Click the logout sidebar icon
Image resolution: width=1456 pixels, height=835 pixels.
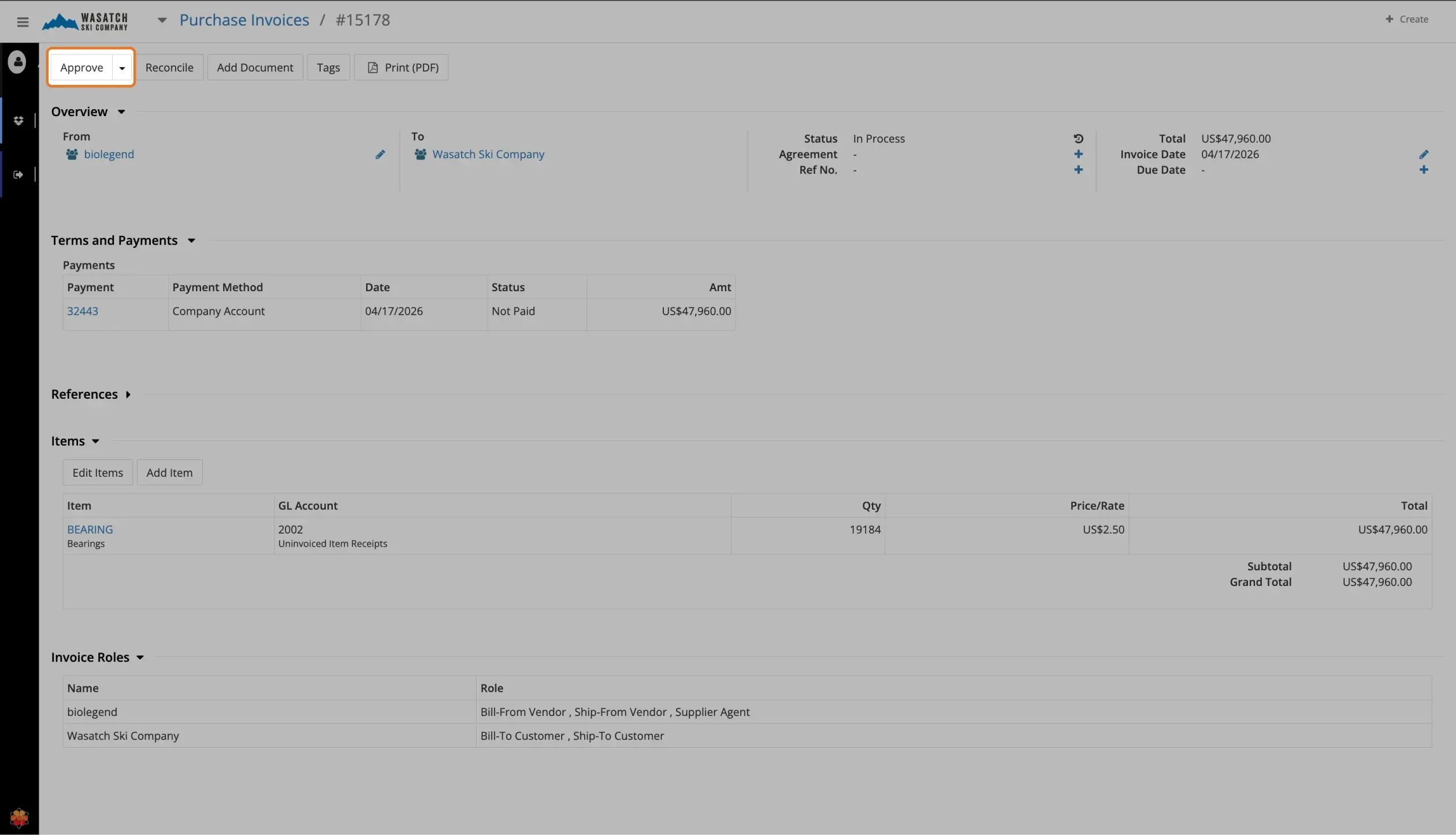(x=18, y=175)
